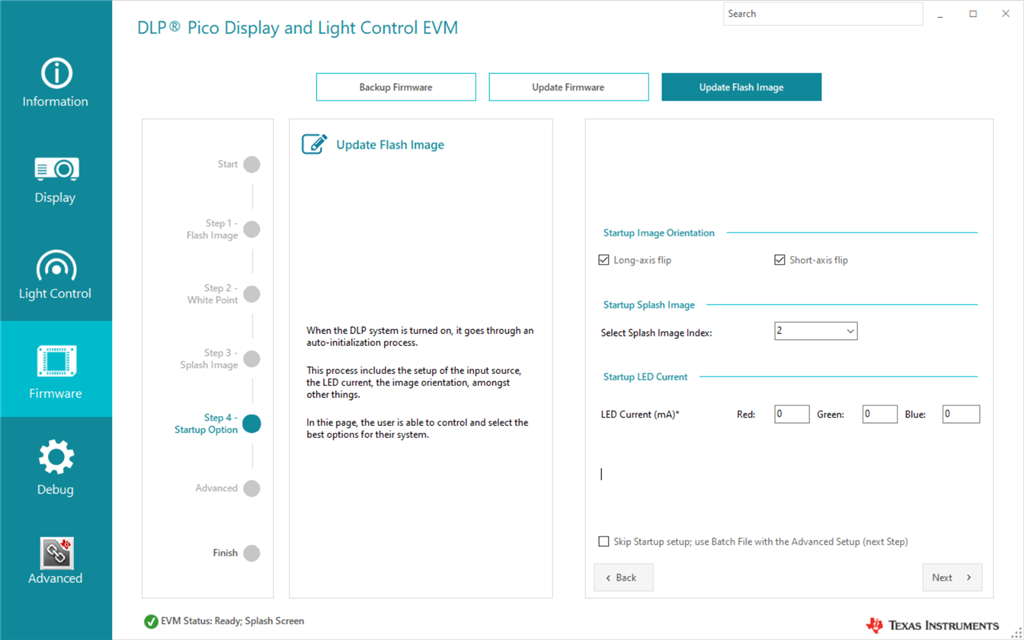Switch to Update Flash Image tab

741,87
